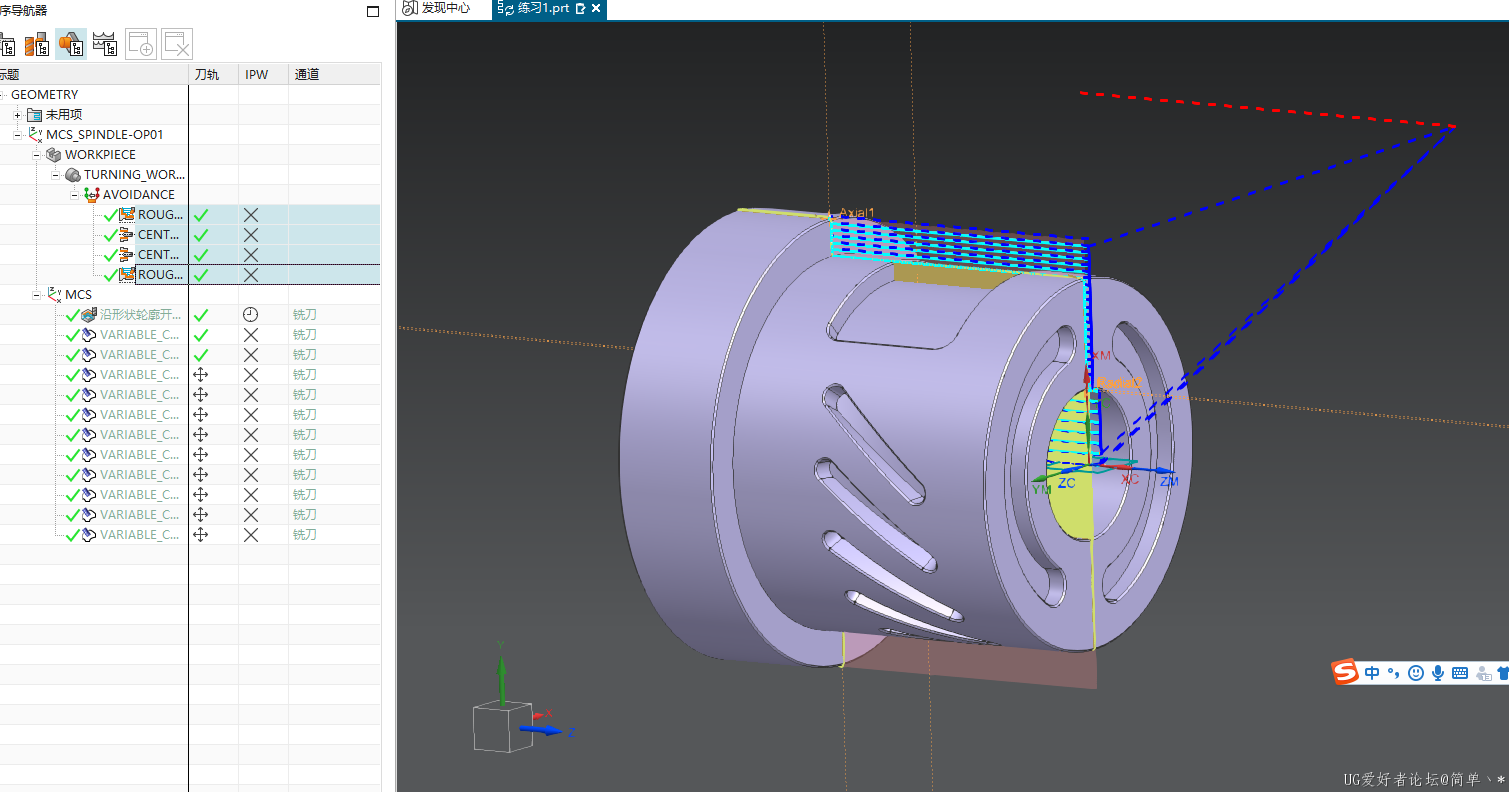
Task: Click the modified-file icon on 练习1.prt tab
Action: (581, 8)
